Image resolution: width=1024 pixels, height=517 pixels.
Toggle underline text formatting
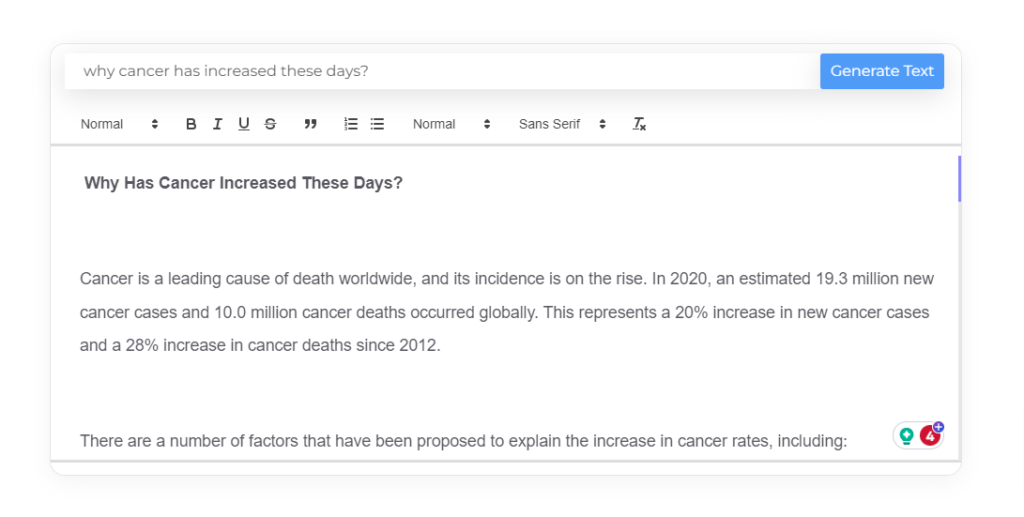pos(244,124)
